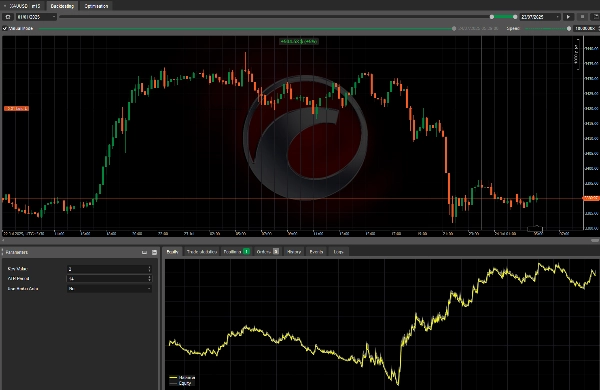Click the Equity legend entry in equity chart
600x390 pixels.
coord(181,383)
